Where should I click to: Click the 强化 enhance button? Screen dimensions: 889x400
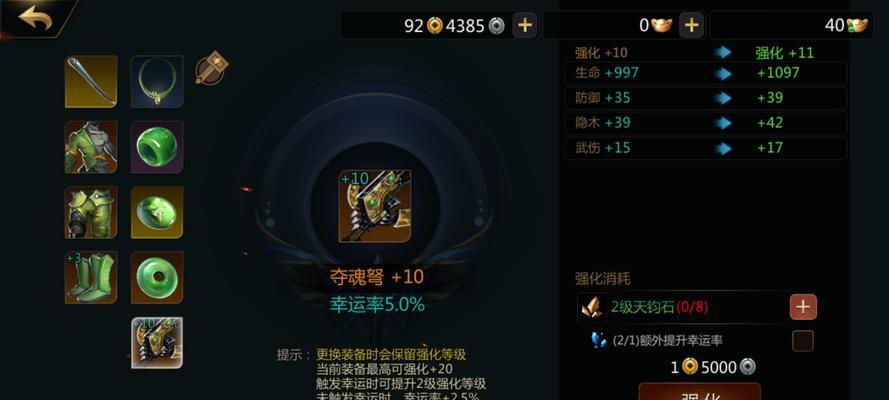pos(700,392)
